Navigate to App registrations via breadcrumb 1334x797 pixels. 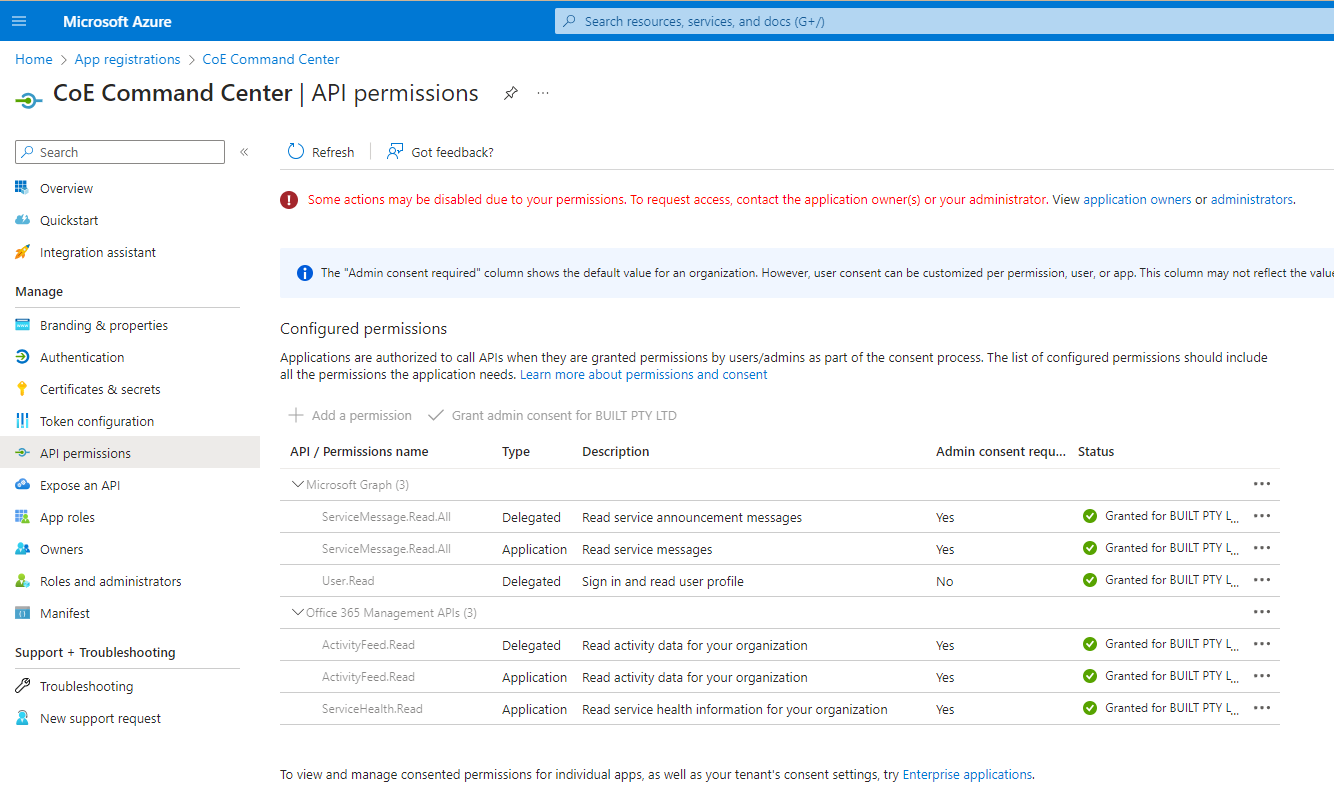127,59
